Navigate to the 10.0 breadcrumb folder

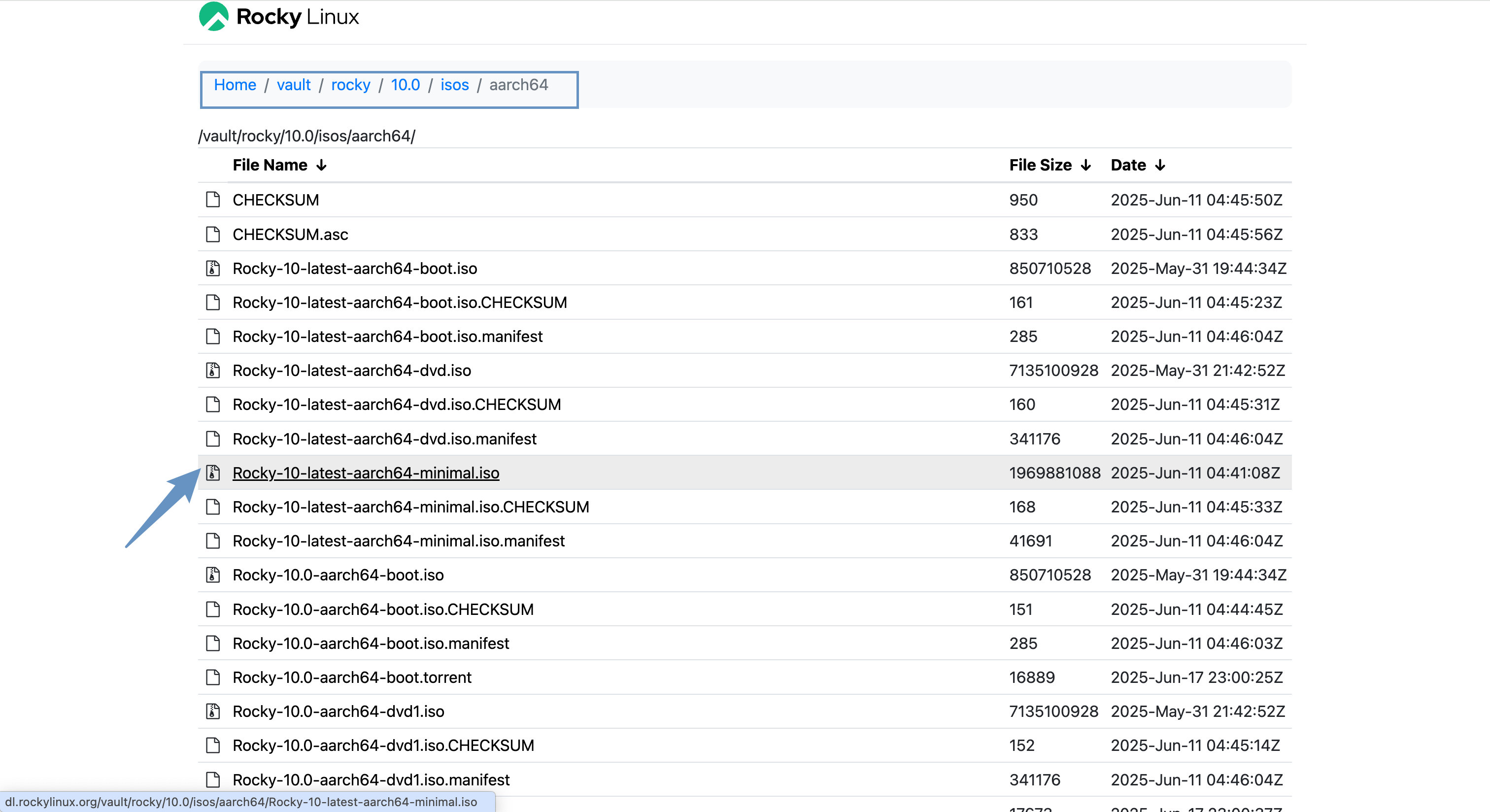tap(406, 85)
